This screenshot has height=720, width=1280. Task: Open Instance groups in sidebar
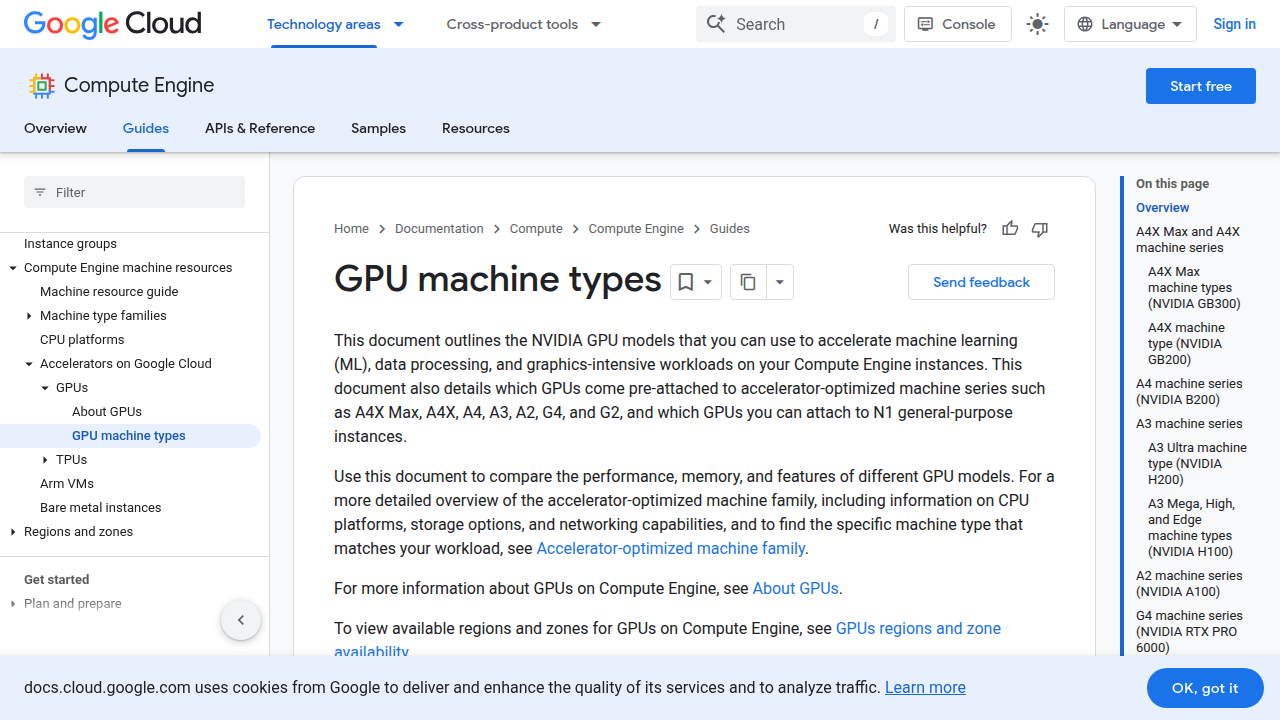coord(70,244)
